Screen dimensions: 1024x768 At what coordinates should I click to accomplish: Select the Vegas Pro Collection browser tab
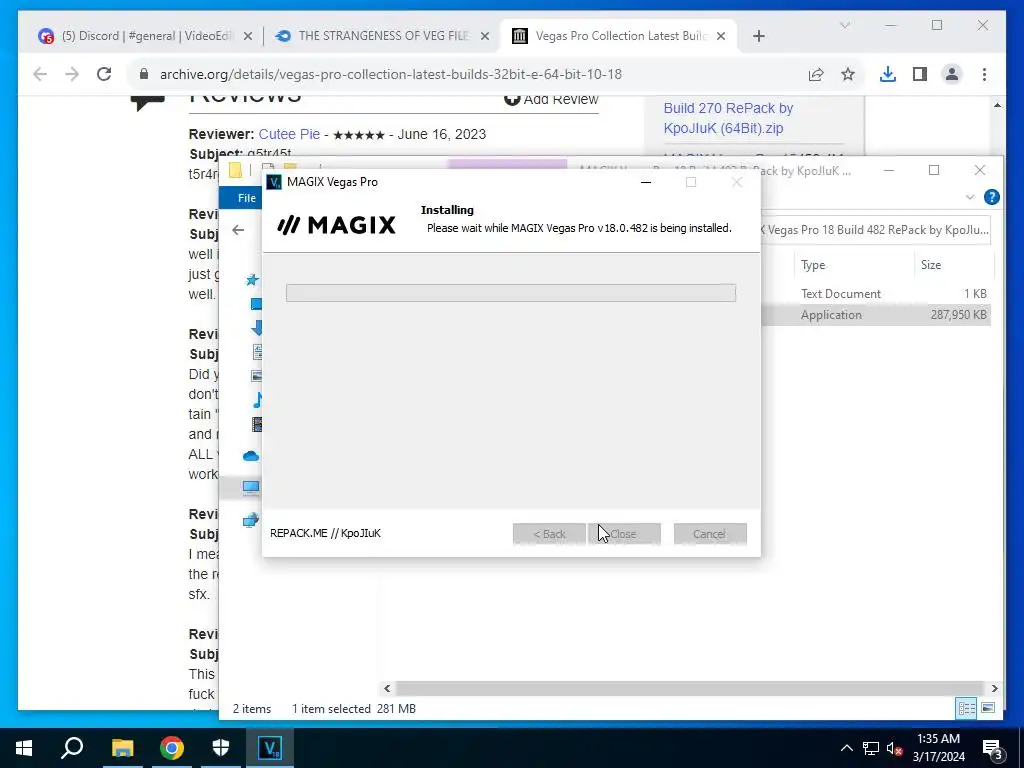[x=618, y=36]
